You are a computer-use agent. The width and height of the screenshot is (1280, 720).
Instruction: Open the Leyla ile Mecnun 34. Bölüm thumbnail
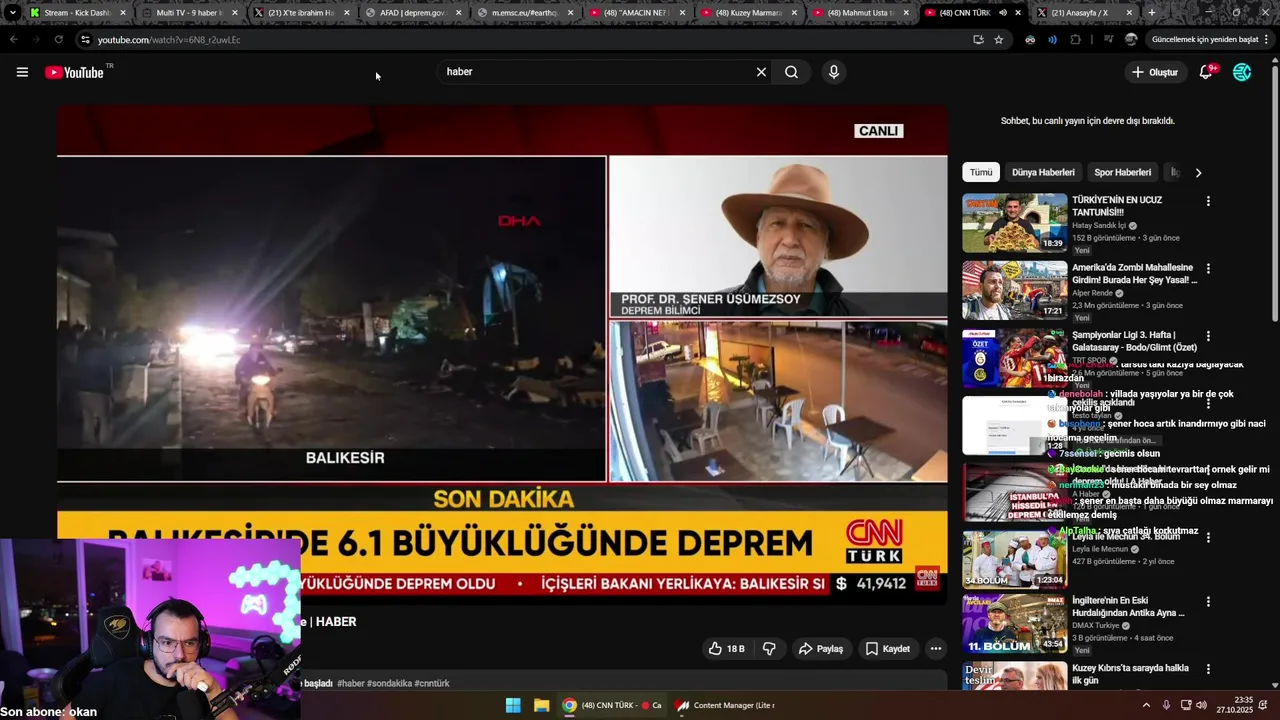[1015, 559]
